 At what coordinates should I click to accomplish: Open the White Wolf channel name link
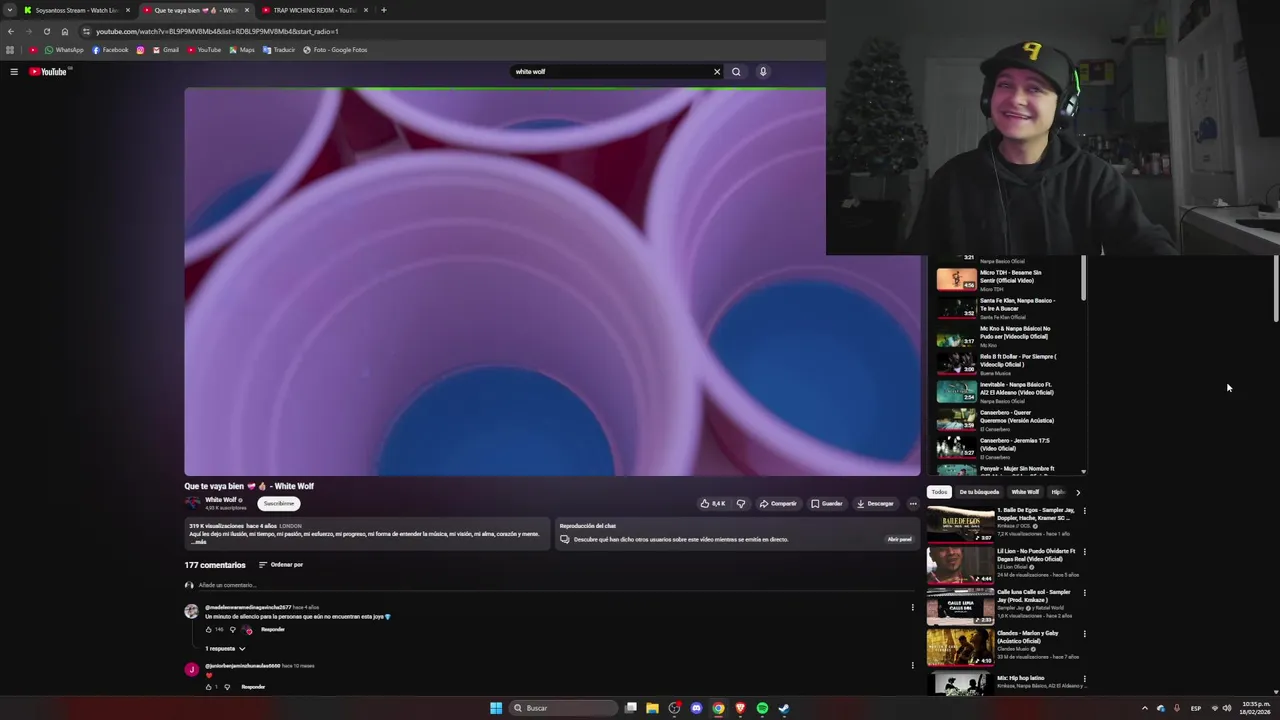tap(221, 500)
